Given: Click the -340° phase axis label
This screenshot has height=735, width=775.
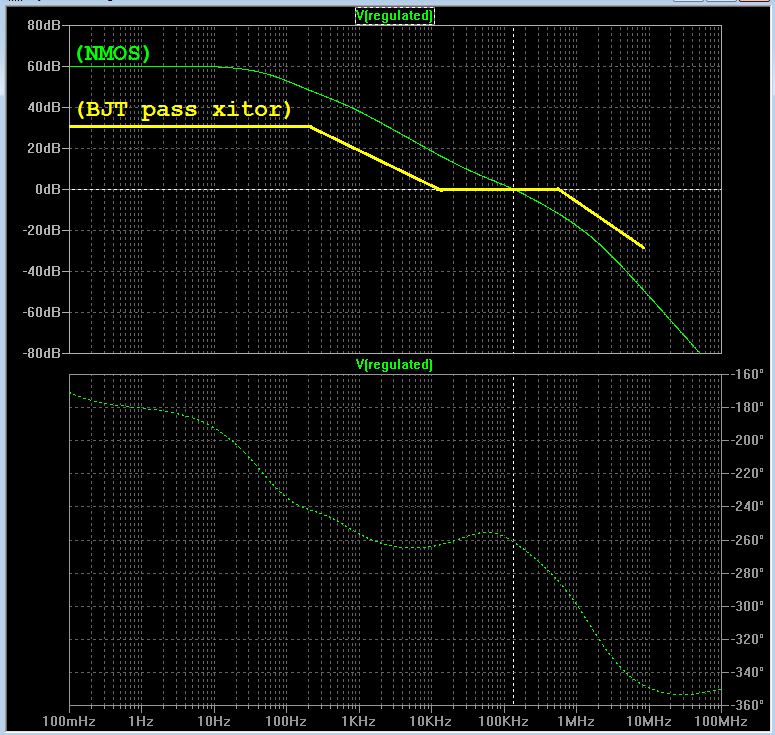Looking at the screenshot, I should point(747,672).
